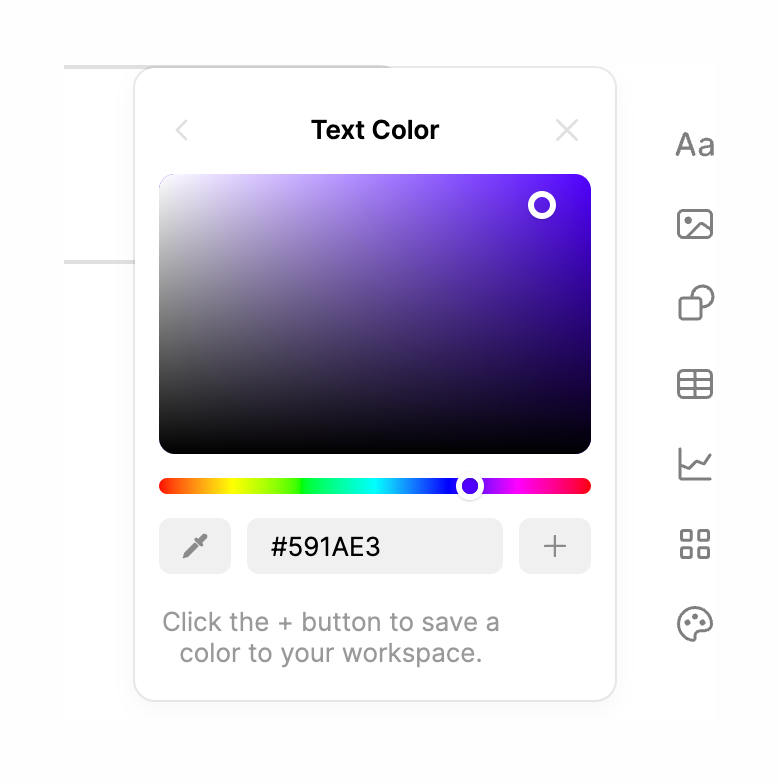The image size is (779, 784).
Task: Click the hue slider's purple handle
Action: [x=470, y=486]
